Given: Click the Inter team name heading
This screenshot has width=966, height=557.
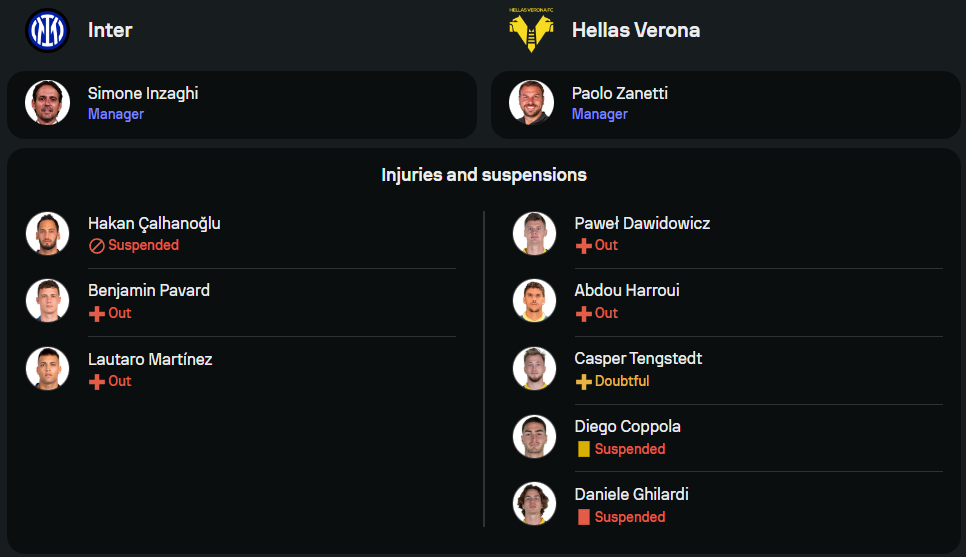Looking at the screenshot, I should tap(110, 30).
